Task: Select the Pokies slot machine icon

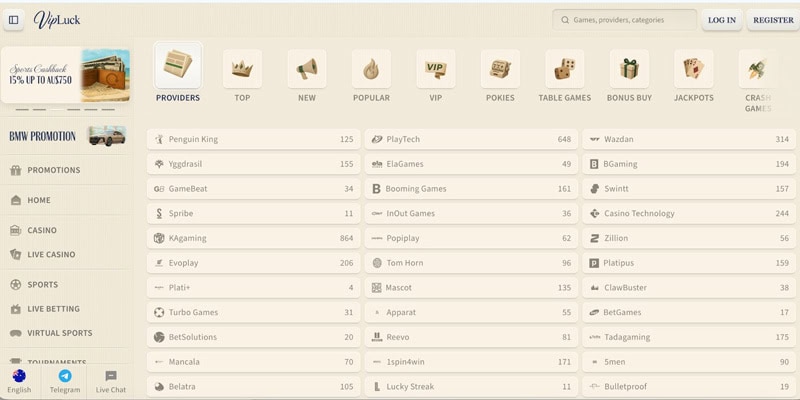Action: point(500,69)
